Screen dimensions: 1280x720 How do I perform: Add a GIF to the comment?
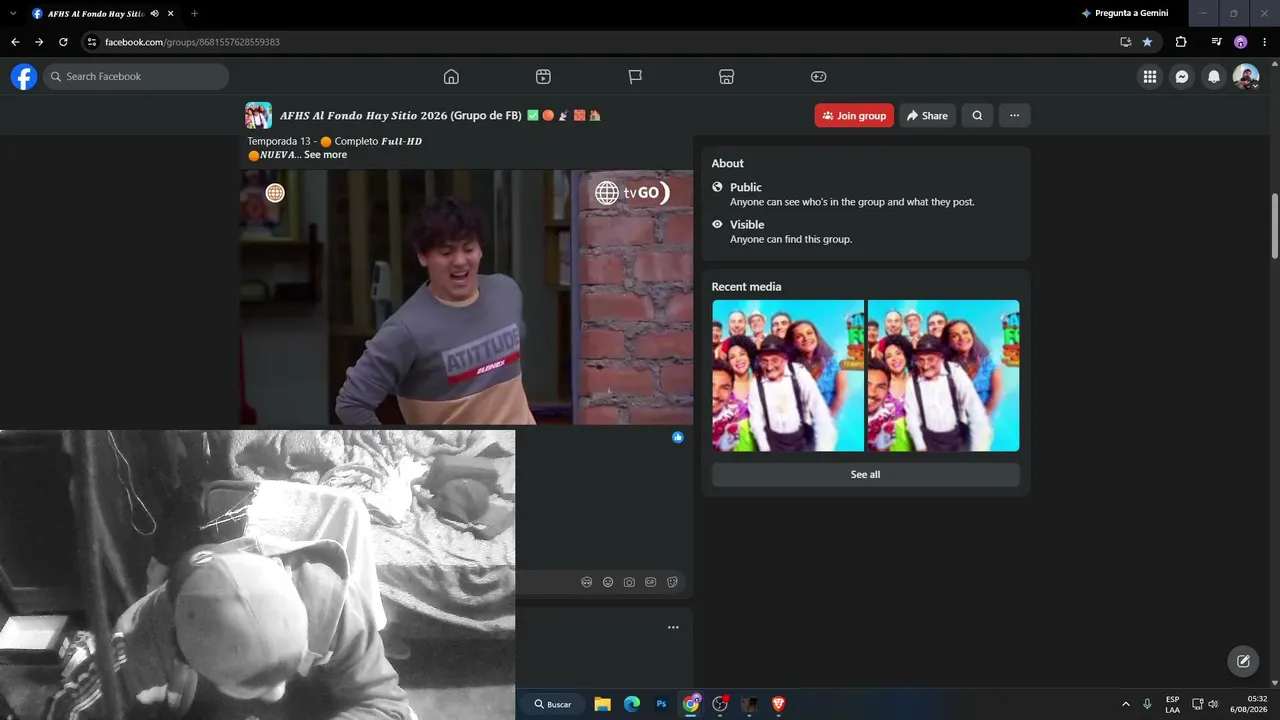(651, 582)
